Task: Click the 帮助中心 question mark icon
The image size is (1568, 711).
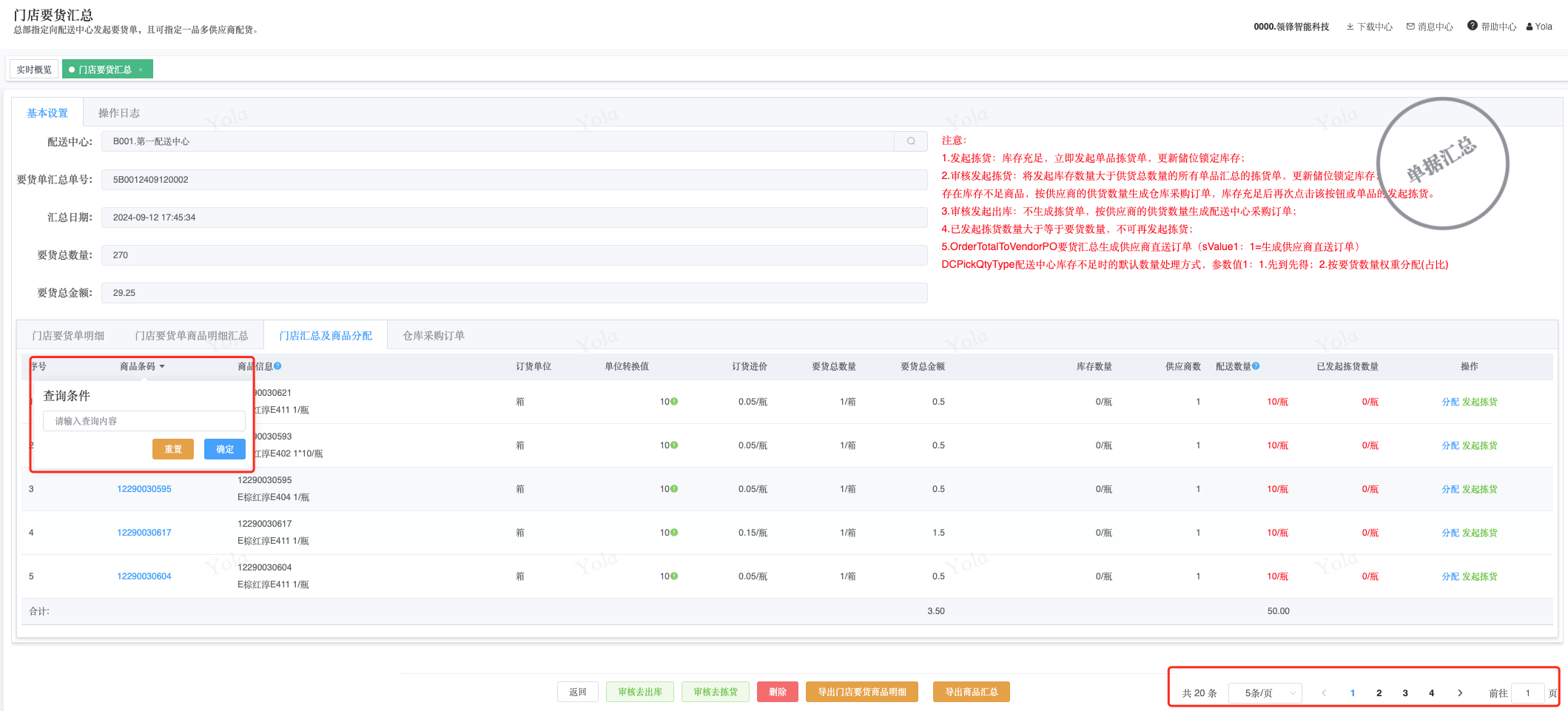Action: click(1472, 26)
